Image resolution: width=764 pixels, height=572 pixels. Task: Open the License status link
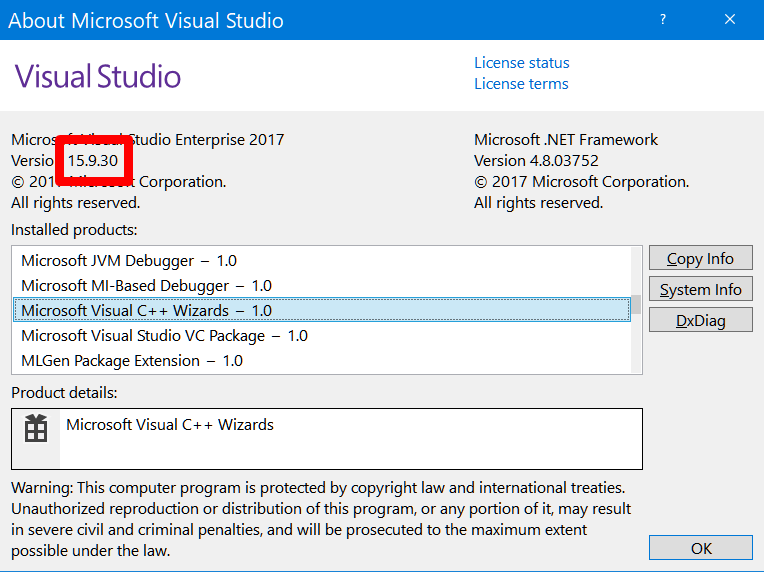click(522, 63)
